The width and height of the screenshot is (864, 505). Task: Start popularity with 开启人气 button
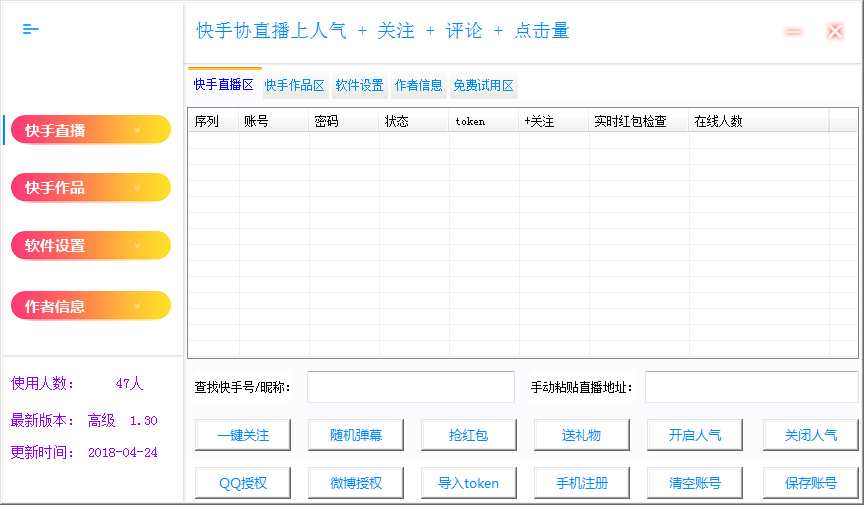coord(695,435)
